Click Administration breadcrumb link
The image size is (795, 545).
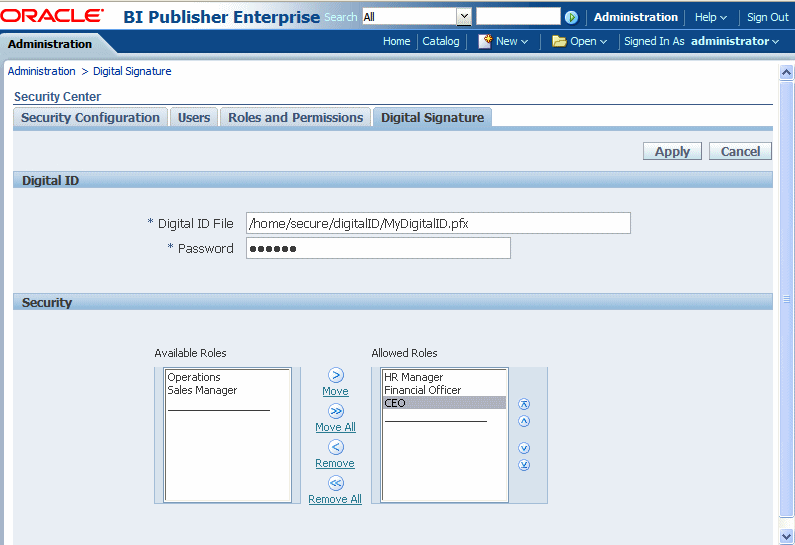pos(42,71)
